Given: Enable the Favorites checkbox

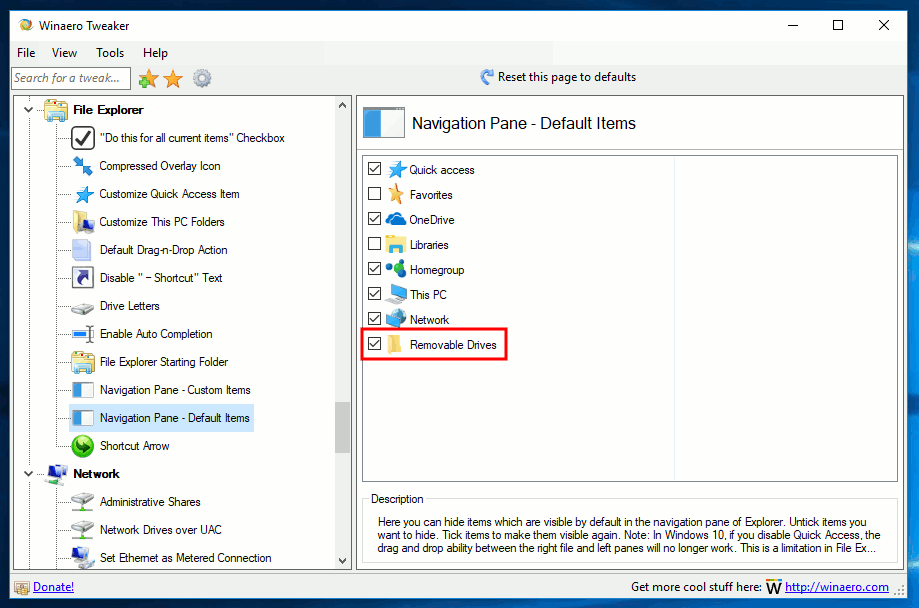Looking at the screenshot, I should [x=374, y=194].
